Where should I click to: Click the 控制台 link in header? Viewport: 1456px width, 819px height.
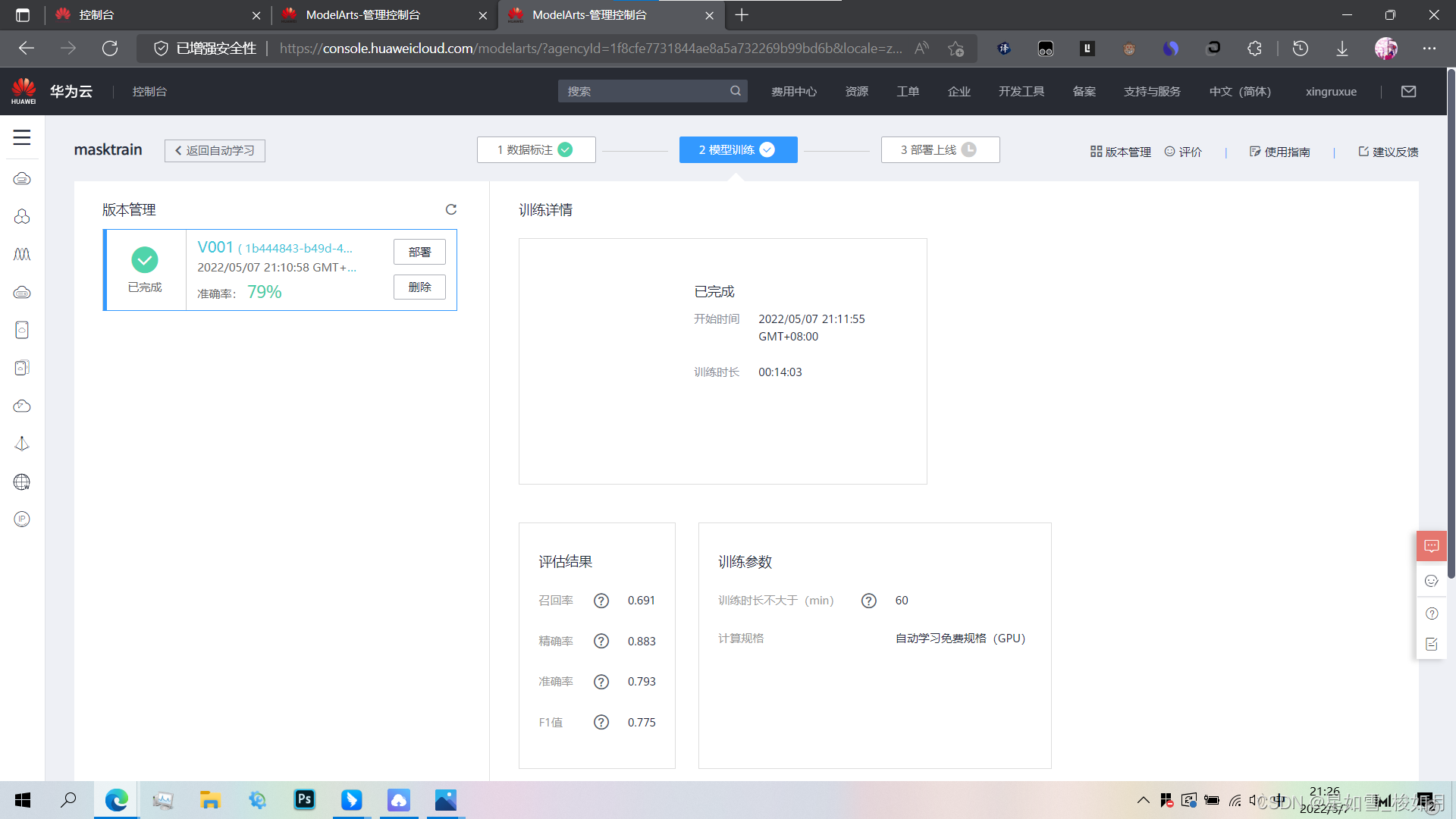coord(149,91)
